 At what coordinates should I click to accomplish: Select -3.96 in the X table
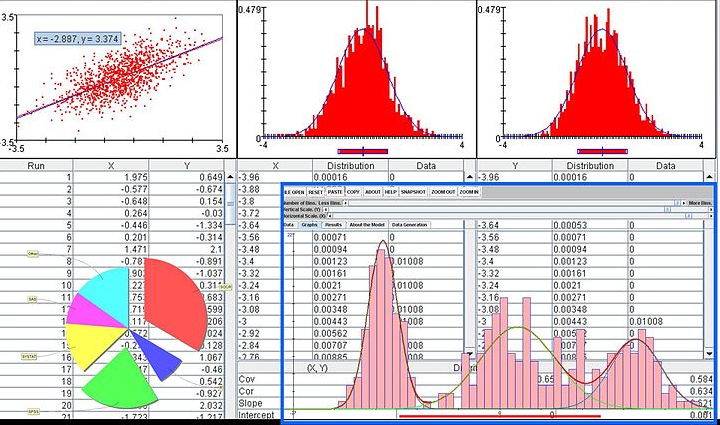pyautogui.click(x=275, y=177)
